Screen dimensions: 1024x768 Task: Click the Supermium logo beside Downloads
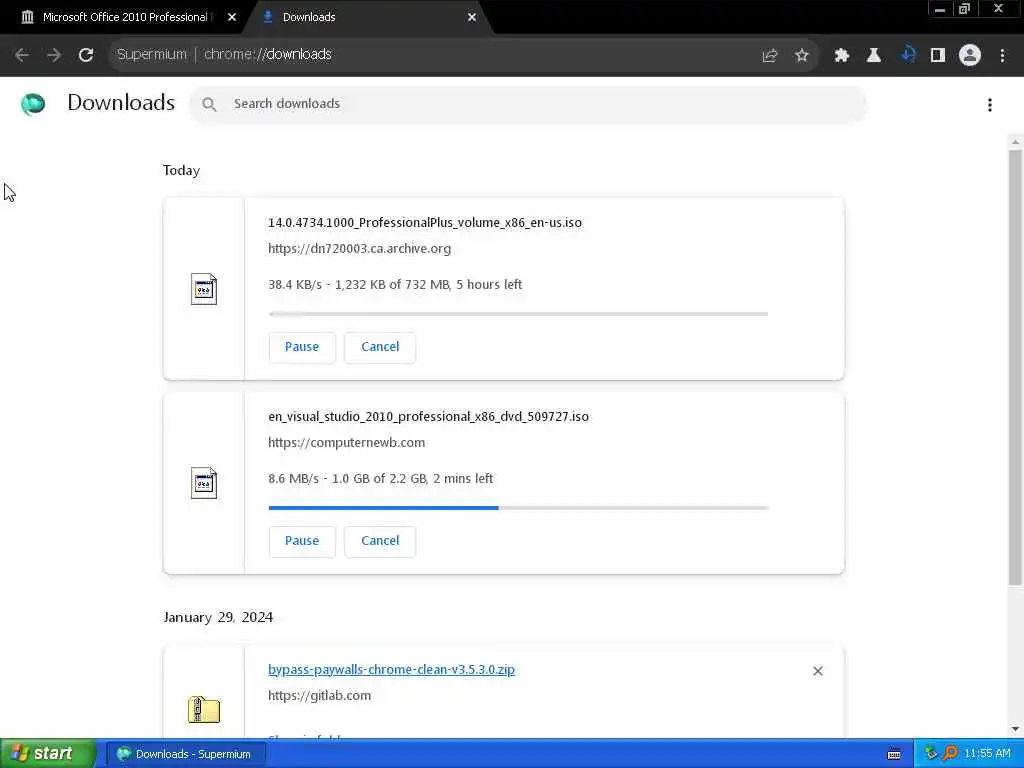click(33, 104)
